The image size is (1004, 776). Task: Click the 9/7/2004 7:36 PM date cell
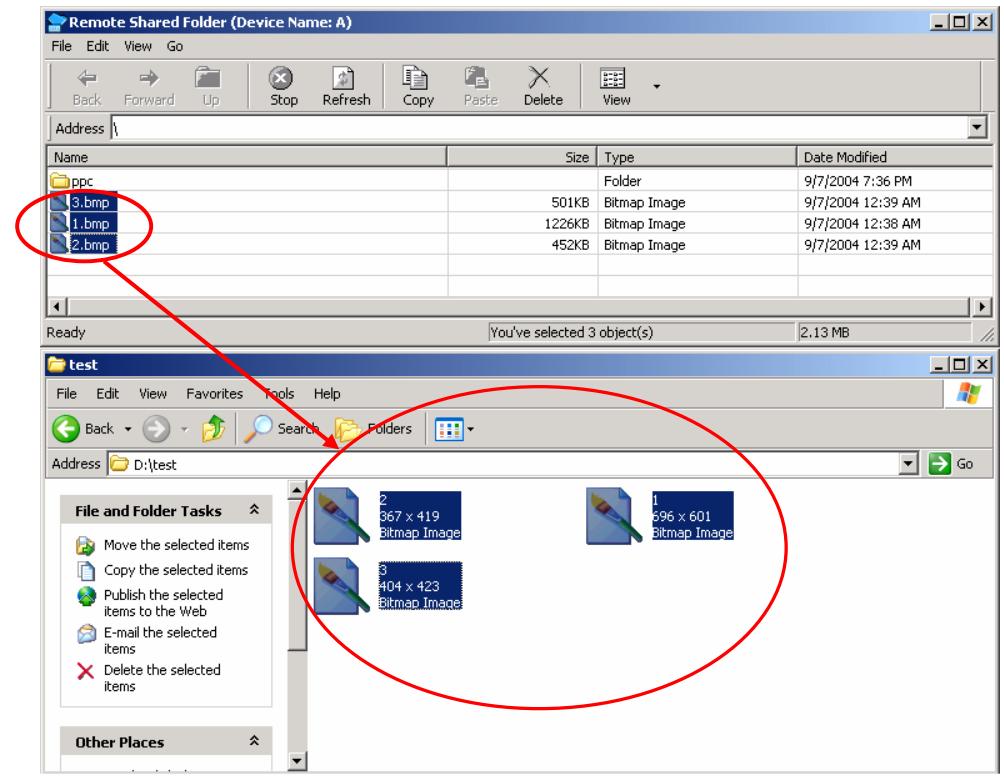(x=857, y=181)
